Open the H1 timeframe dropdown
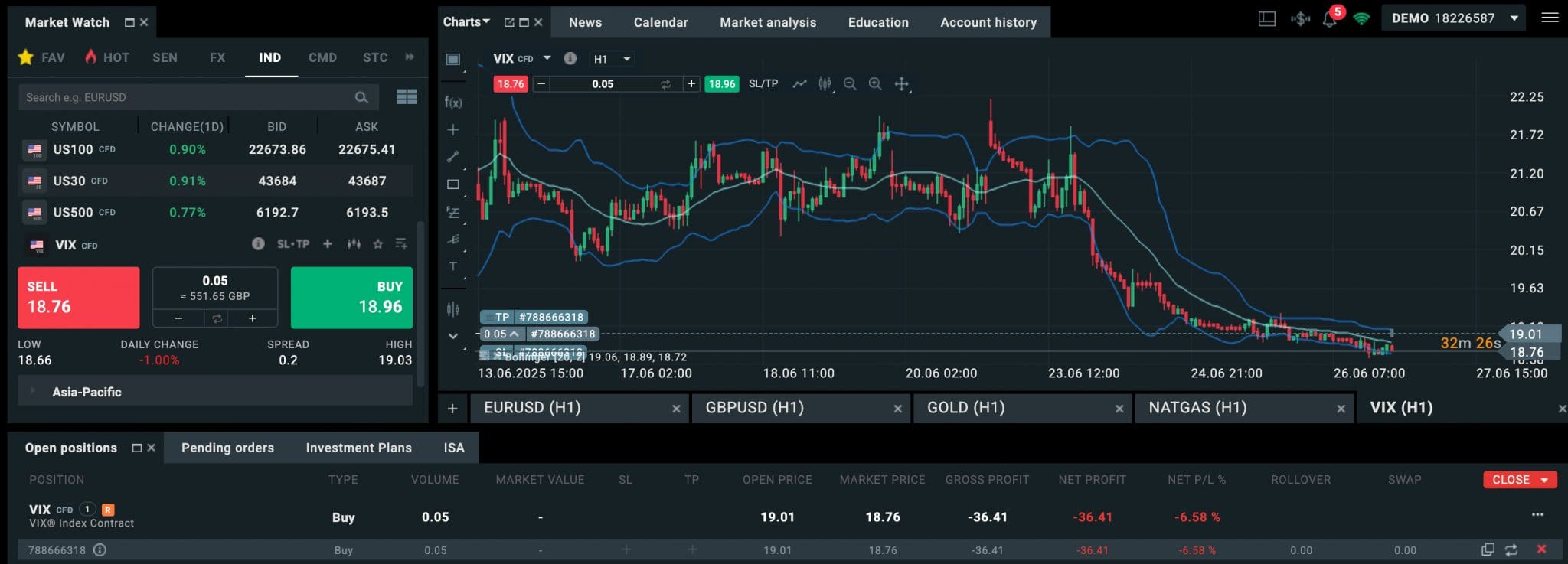Viewport: 1568px width, 564px height. click(612, 59)
